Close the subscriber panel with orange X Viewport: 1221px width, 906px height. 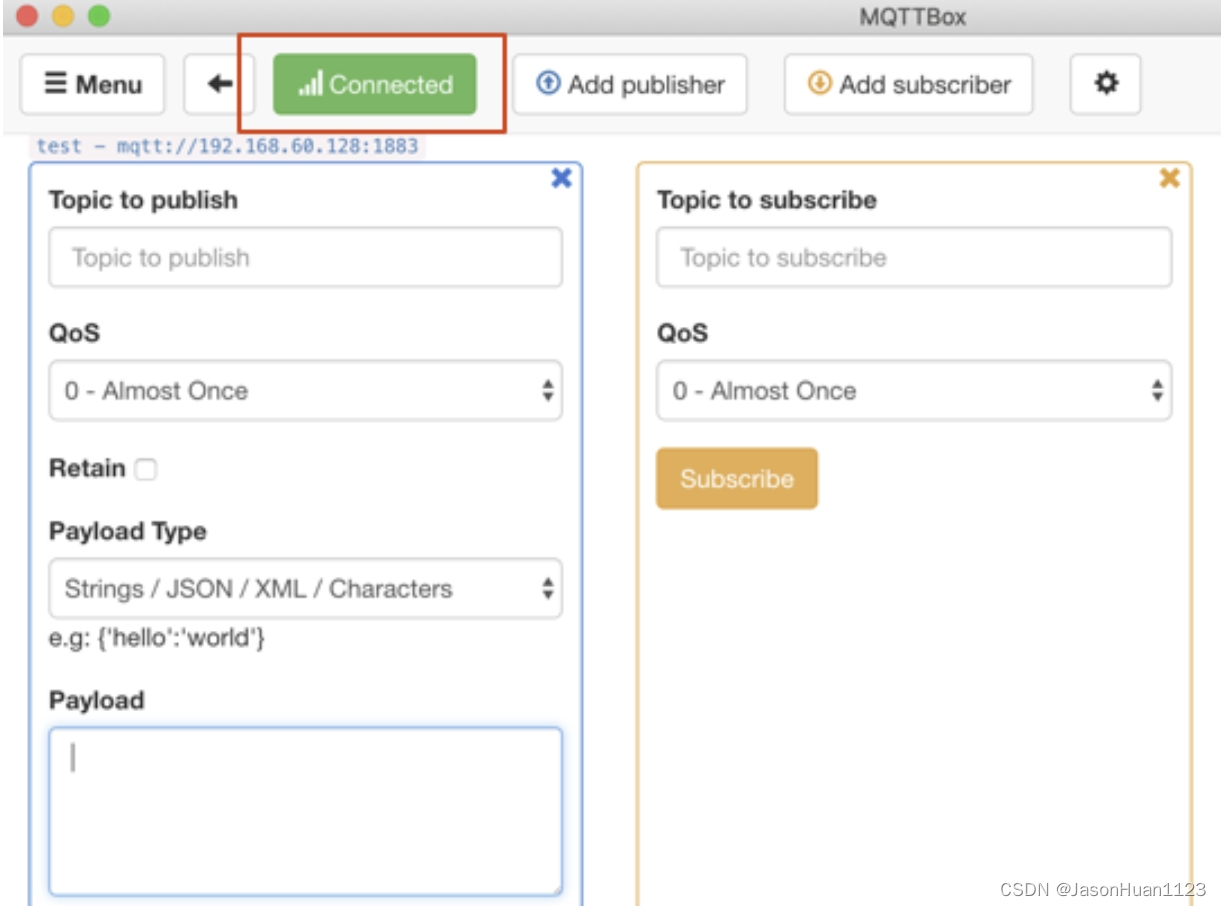tap(1169, 178)
